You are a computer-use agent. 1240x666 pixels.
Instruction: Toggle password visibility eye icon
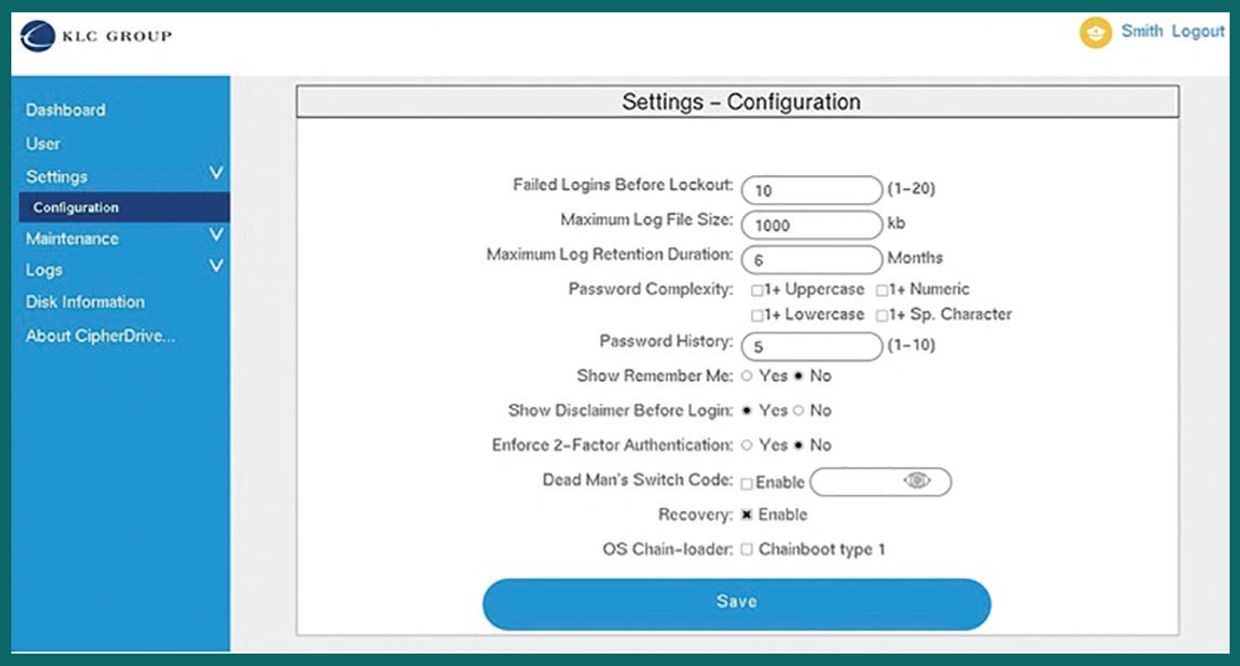(916, 481)
